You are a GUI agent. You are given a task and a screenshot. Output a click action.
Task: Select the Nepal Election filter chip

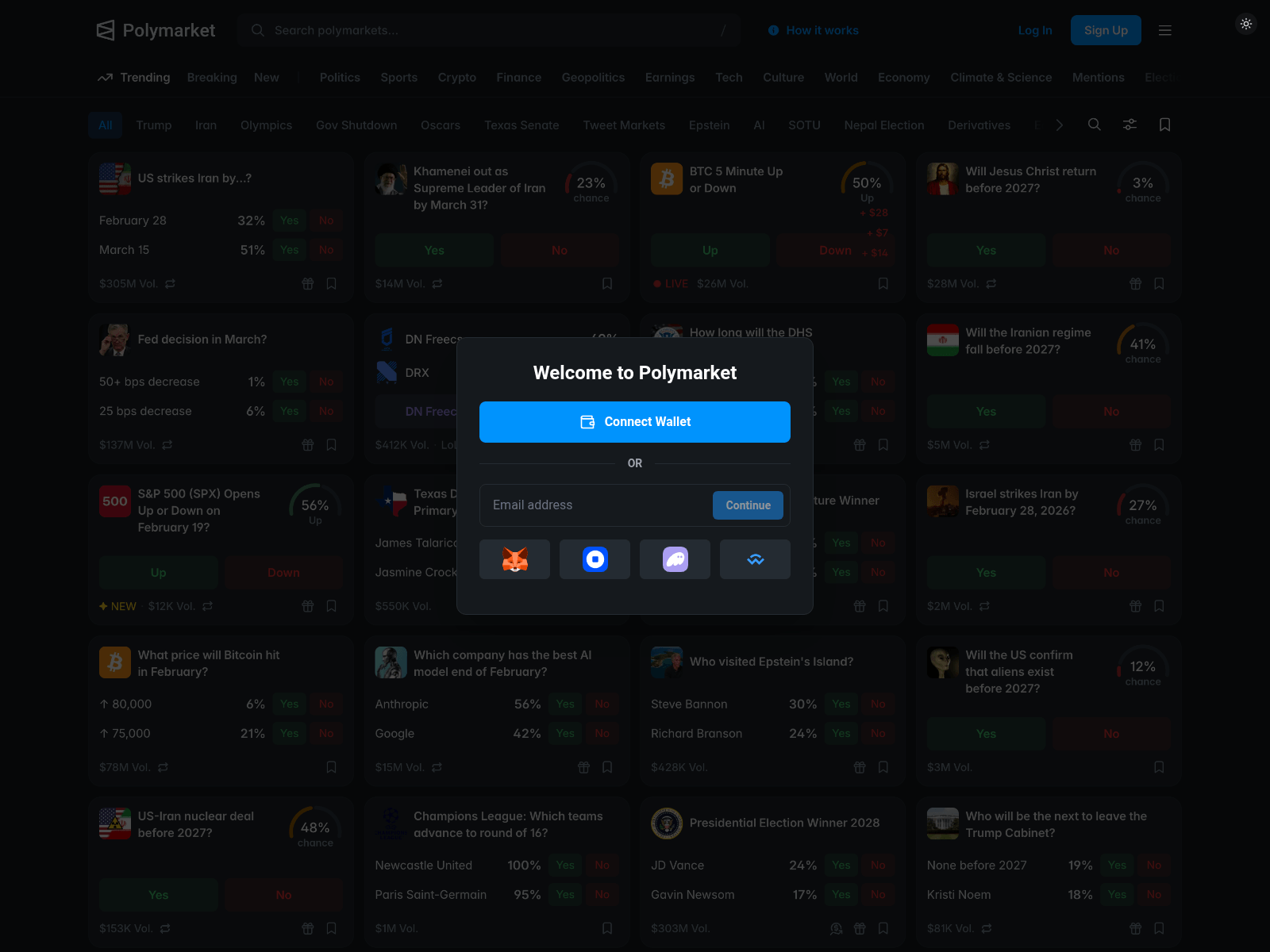[884, 125]
